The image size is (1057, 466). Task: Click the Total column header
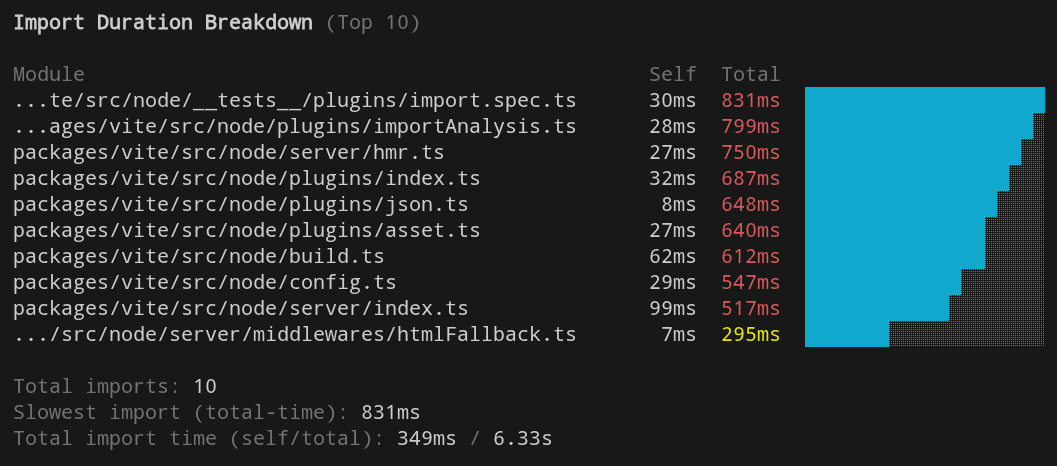coord(750,74)
